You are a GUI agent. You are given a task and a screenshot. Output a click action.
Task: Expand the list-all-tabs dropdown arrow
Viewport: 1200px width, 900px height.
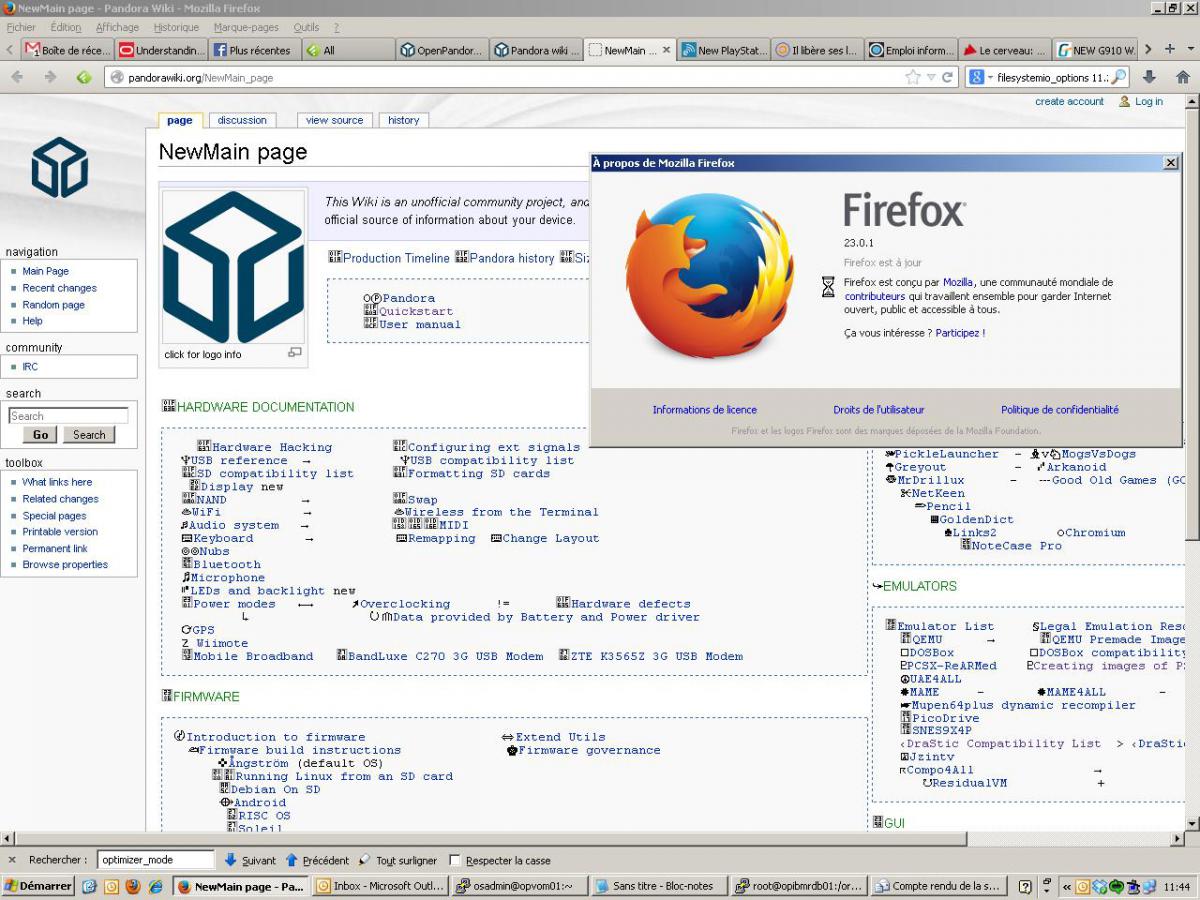pos(1189,49)
